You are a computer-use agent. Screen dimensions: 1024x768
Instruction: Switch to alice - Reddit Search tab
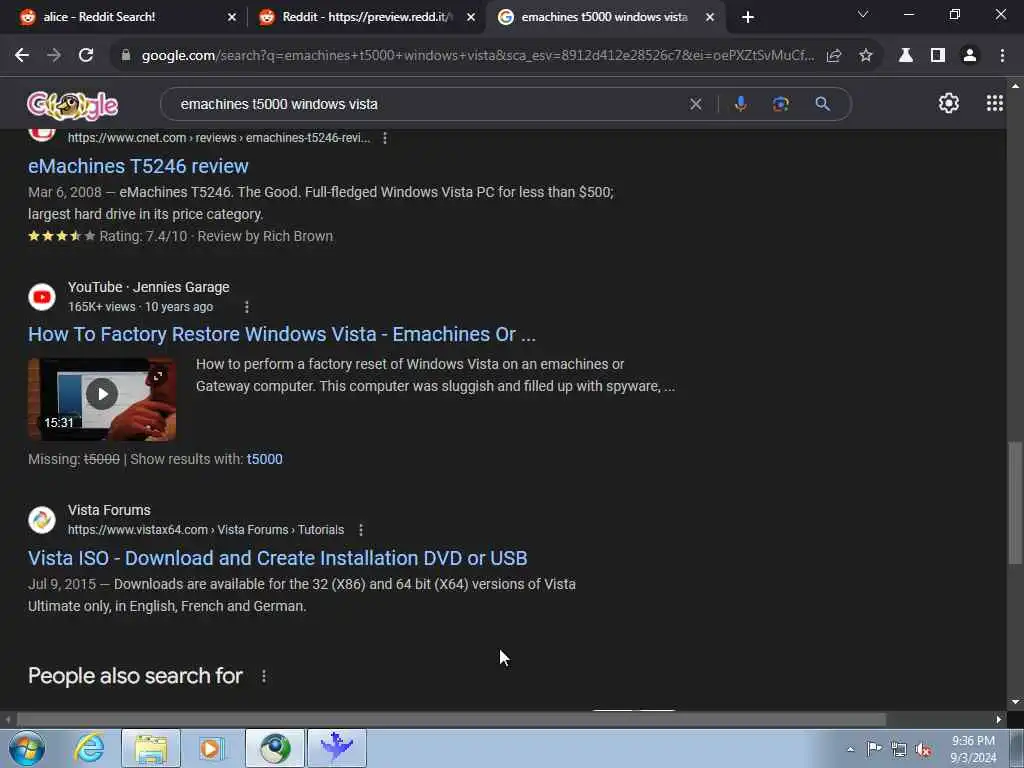124,17
